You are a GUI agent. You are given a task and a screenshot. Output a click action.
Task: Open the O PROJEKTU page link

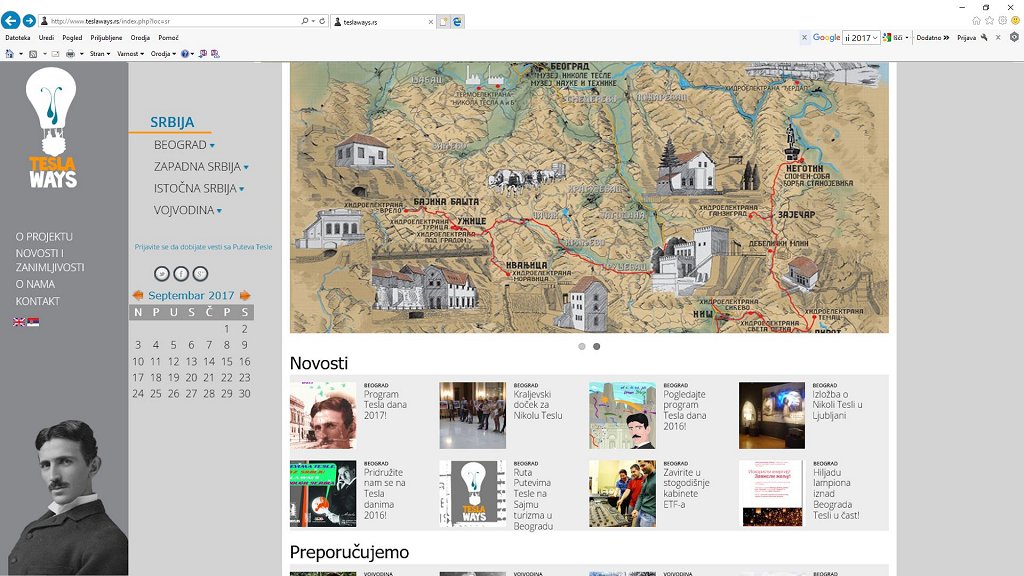(x=44, y=237)
